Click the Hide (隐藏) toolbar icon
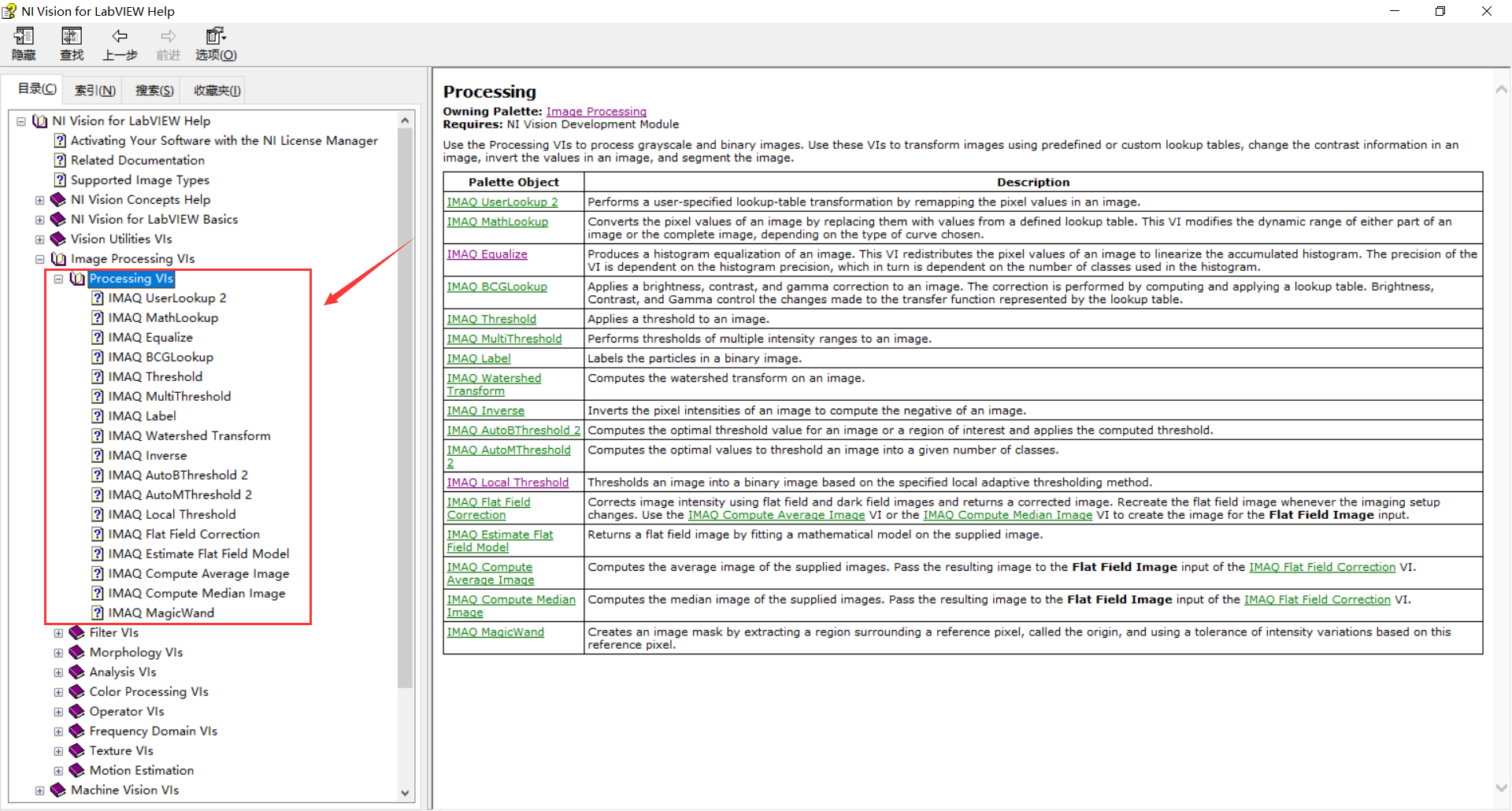The height and width of the screenshot is (811, 1512). click(24, 36)
